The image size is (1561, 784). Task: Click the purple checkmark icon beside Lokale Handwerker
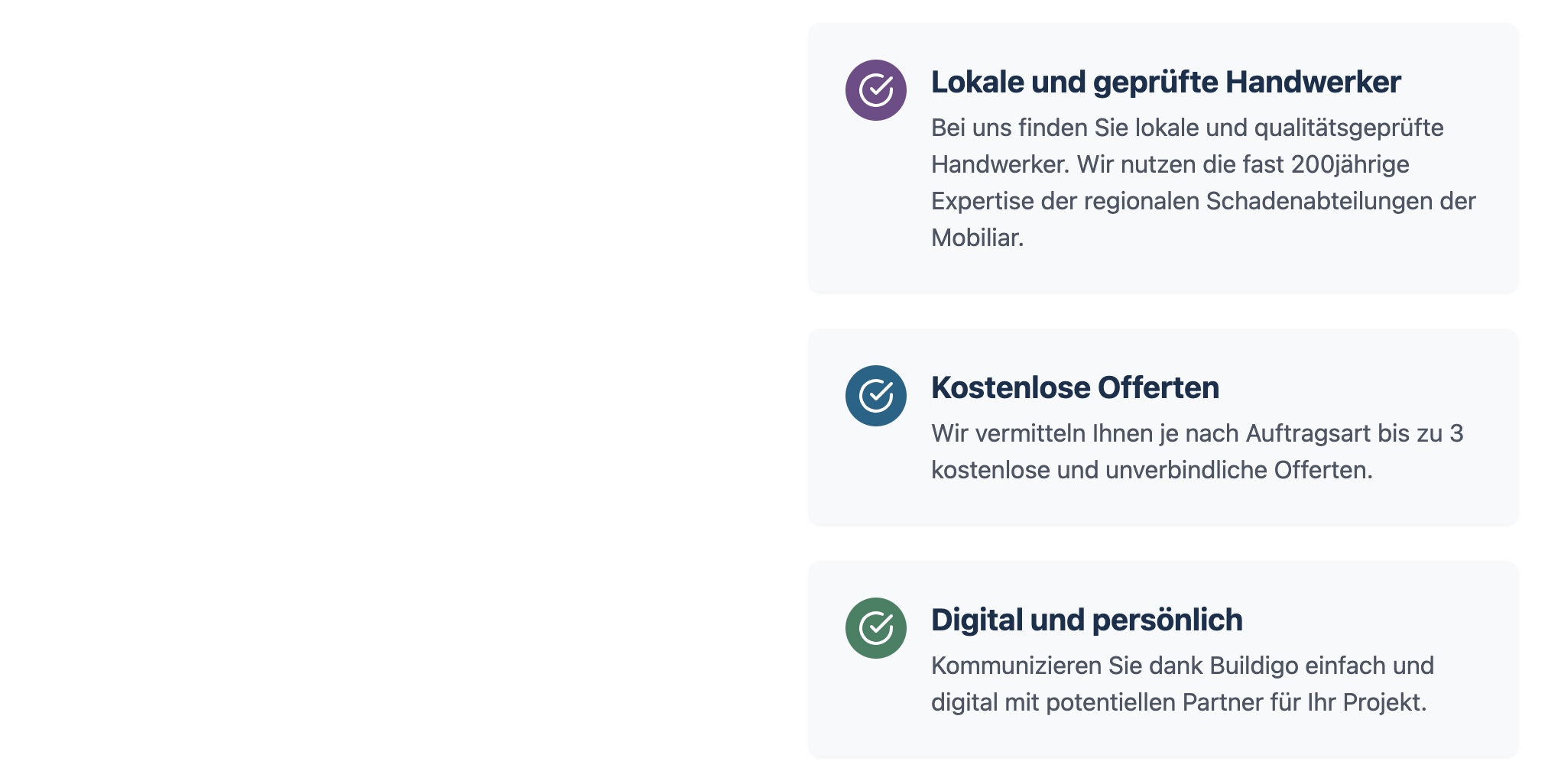pyautogui.click(x=876, y=90)
